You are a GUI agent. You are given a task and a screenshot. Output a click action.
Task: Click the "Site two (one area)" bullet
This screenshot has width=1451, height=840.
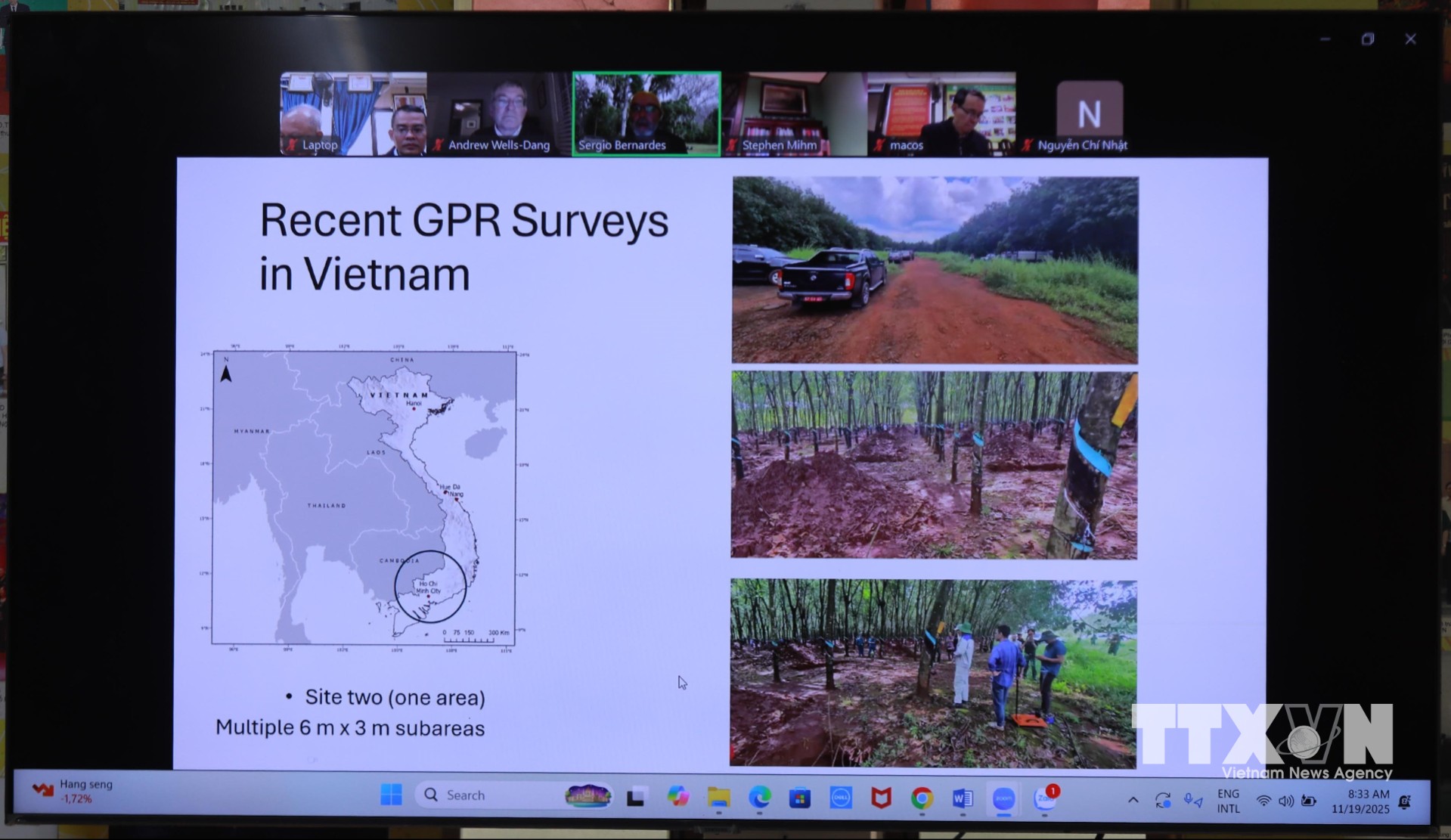(395, 697)
